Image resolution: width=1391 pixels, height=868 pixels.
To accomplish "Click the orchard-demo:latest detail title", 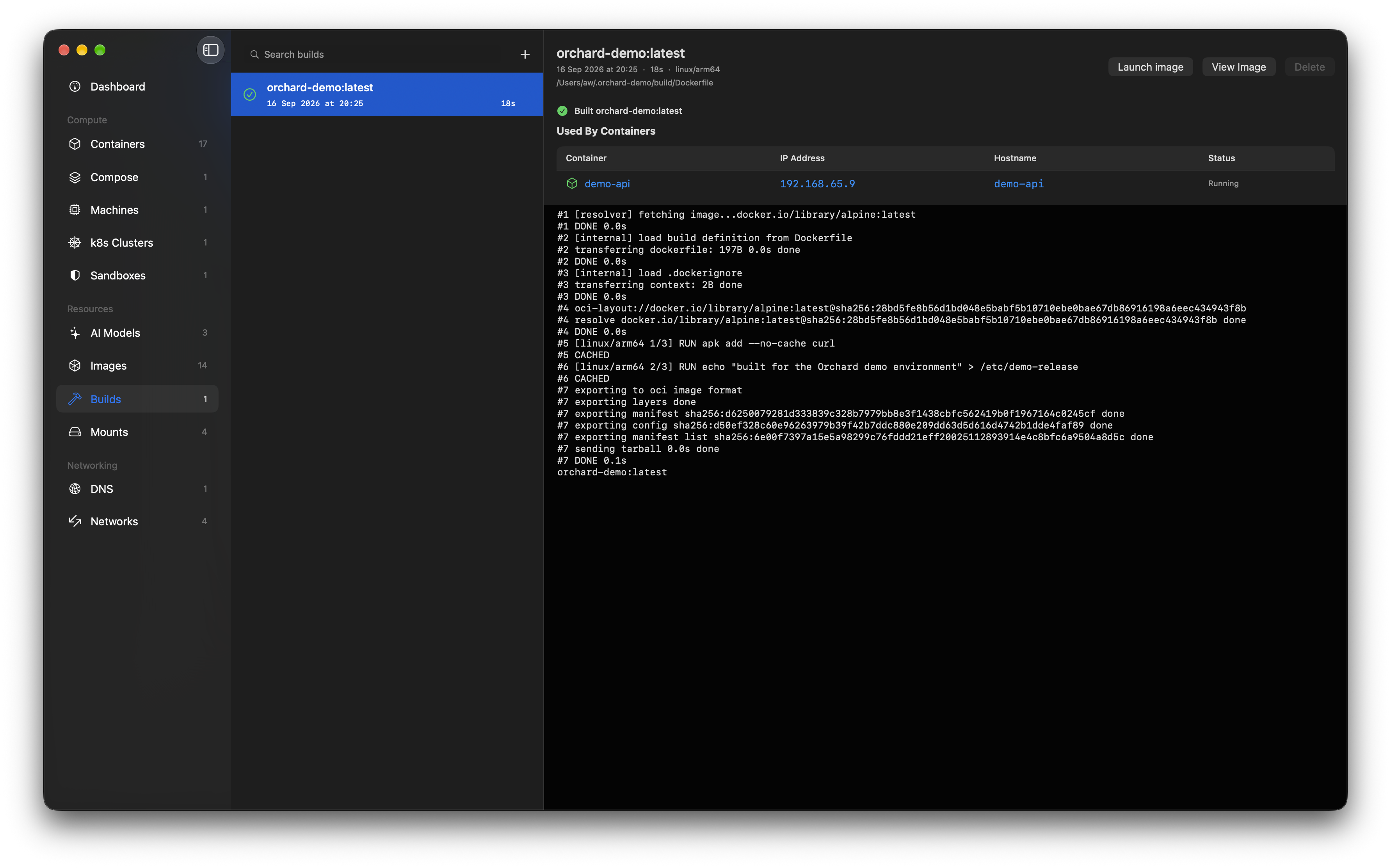I will 620,53.
